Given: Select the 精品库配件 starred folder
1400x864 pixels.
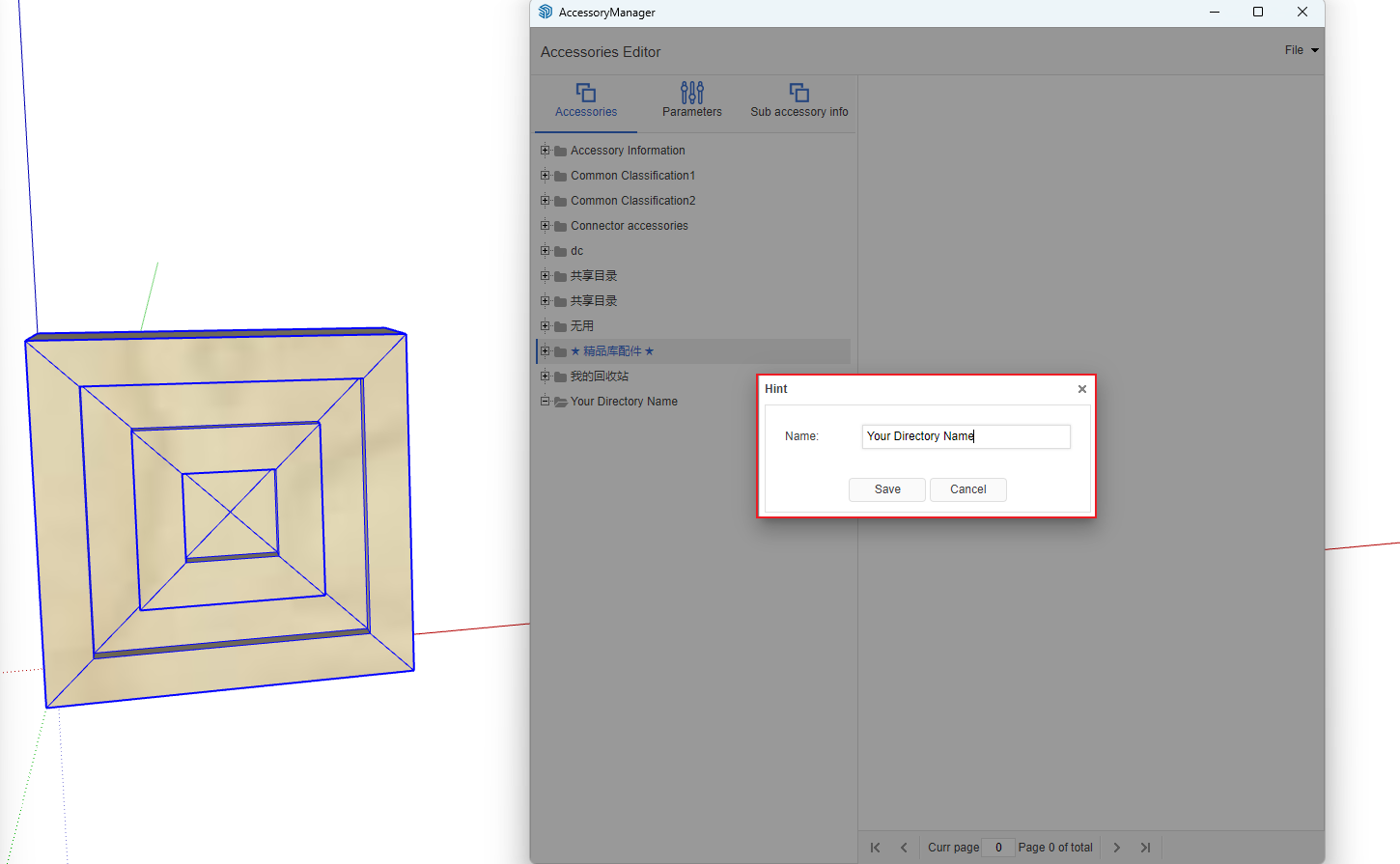Looking at the screenshot, I should [x=612, y=351].
